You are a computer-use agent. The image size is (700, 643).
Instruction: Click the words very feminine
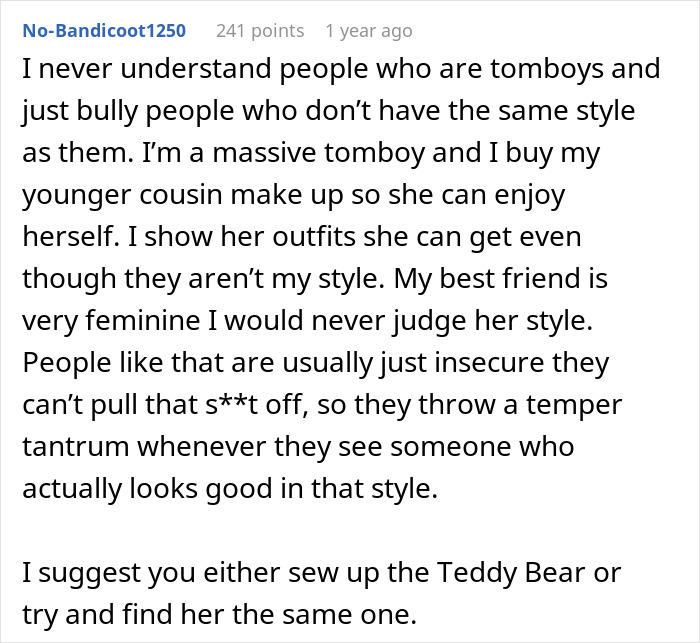[111, 321]
